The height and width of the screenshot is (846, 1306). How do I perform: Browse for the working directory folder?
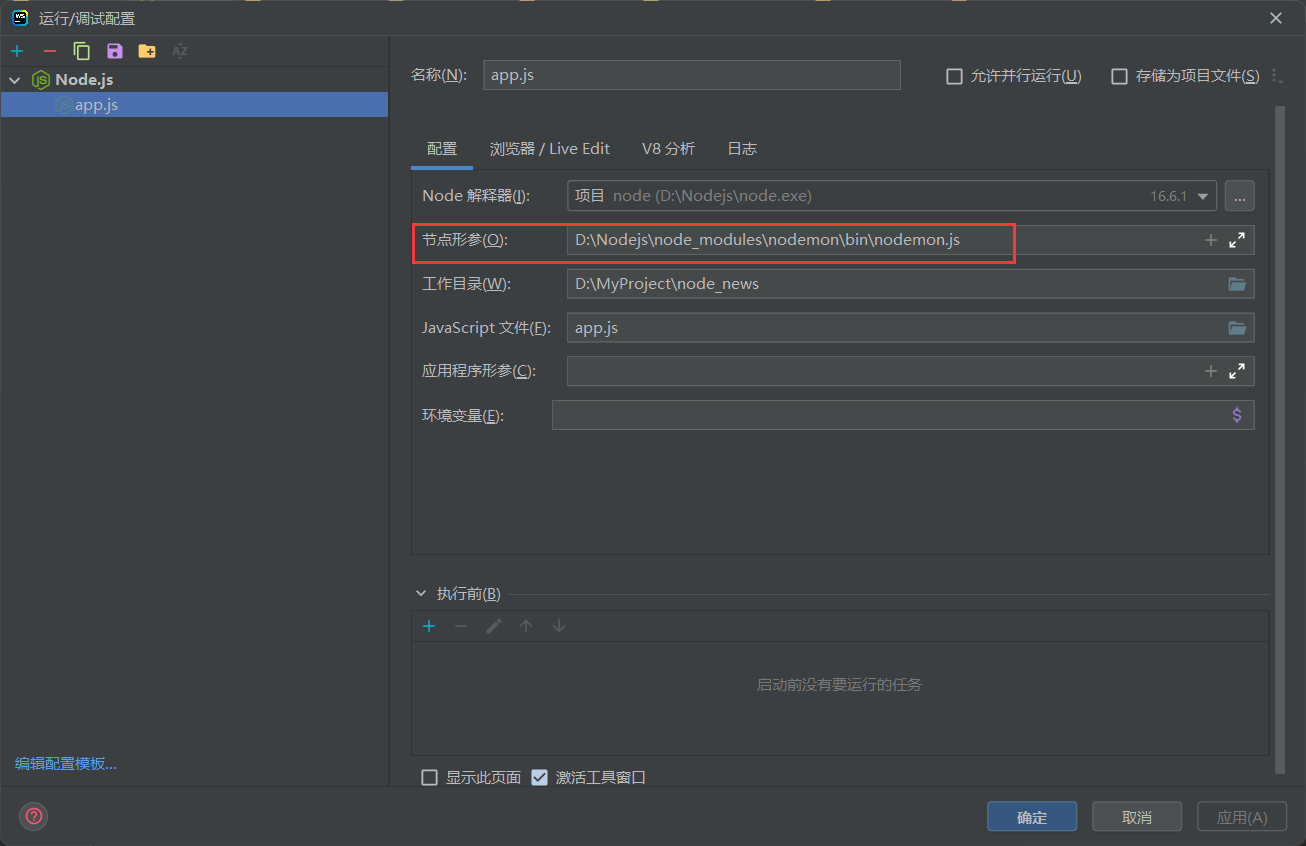tap(1237, 284)
